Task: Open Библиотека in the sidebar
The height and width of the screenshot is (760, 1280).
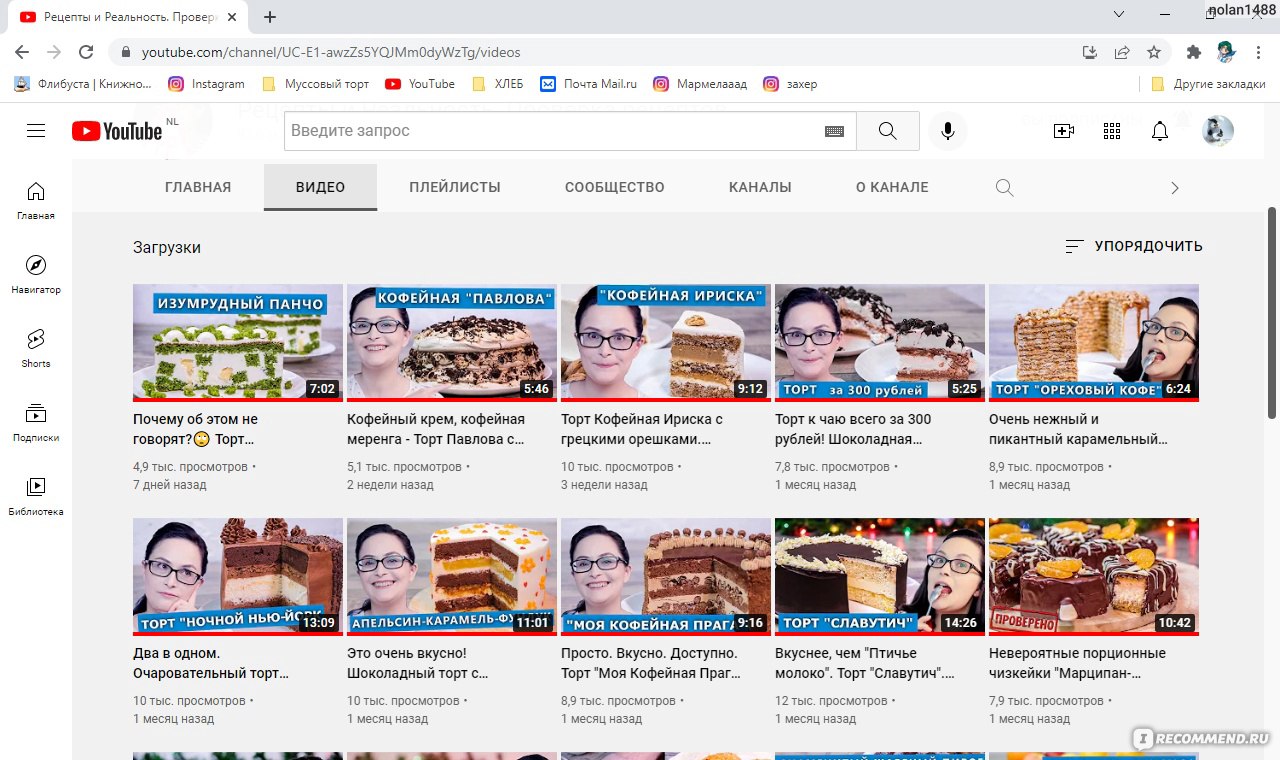Action: [x=36, y=496]
